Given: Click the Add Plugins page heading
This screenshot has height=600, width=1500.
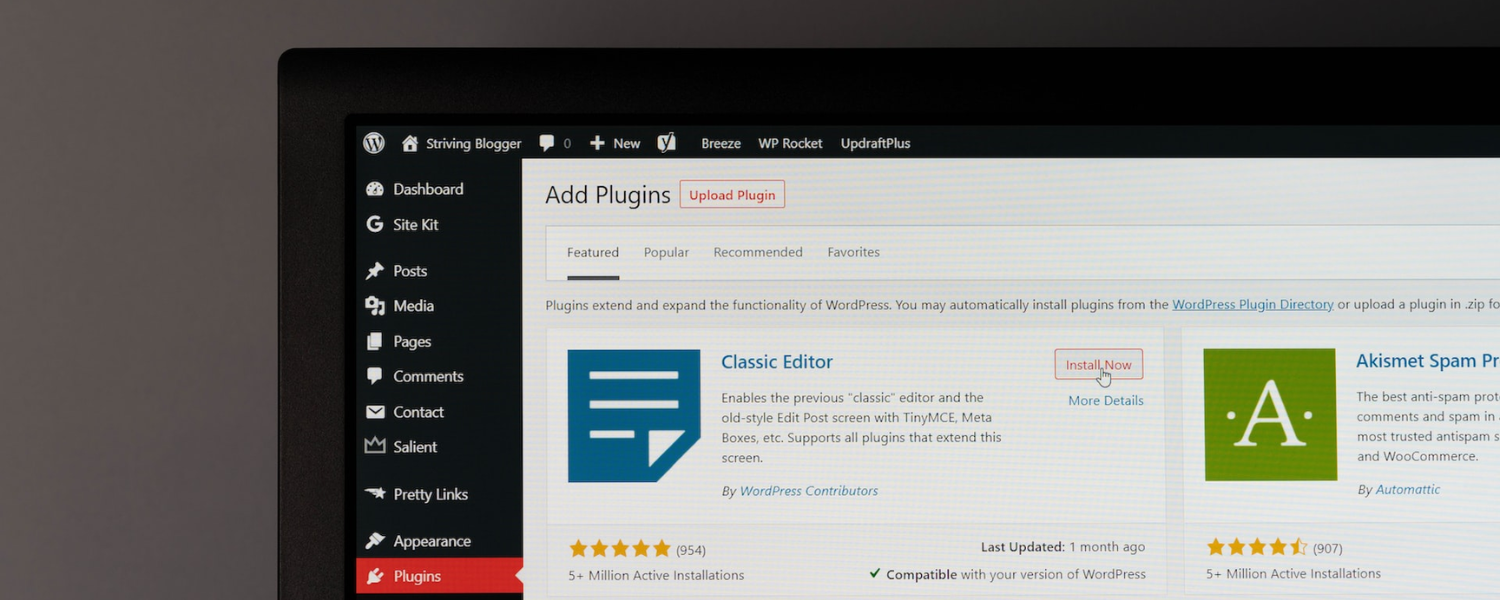Looking at the screenshot, I should [608, 195].
